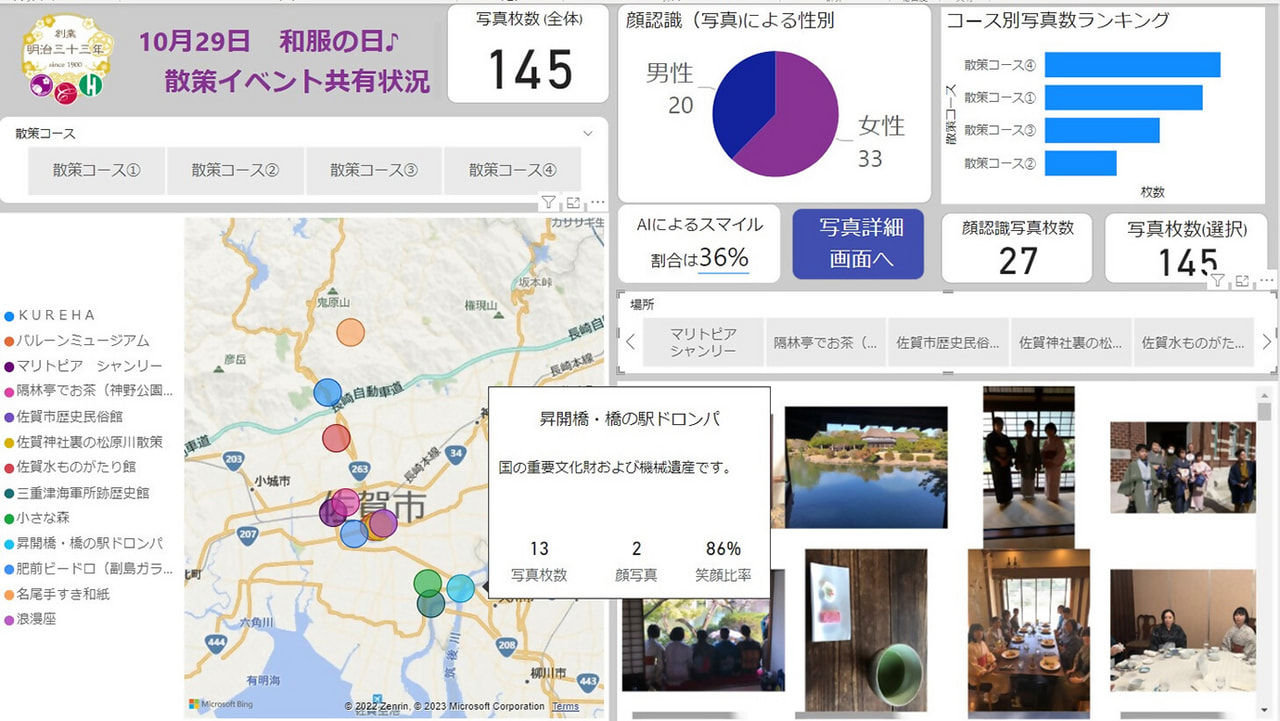Select 散策コース② slicer button
Image resolution: width=1280 pixels, height=721 pixels.
coord(235,170)
